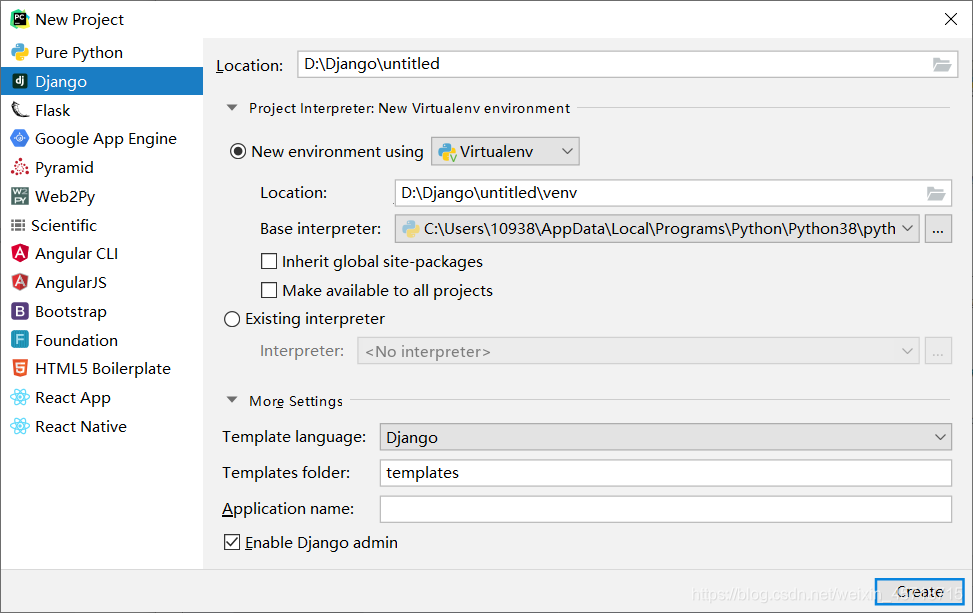The height and width of the screenshot is (613, 973).
Task: Open the Virtualenv environment type dropdown
Action: coord(505,152)
